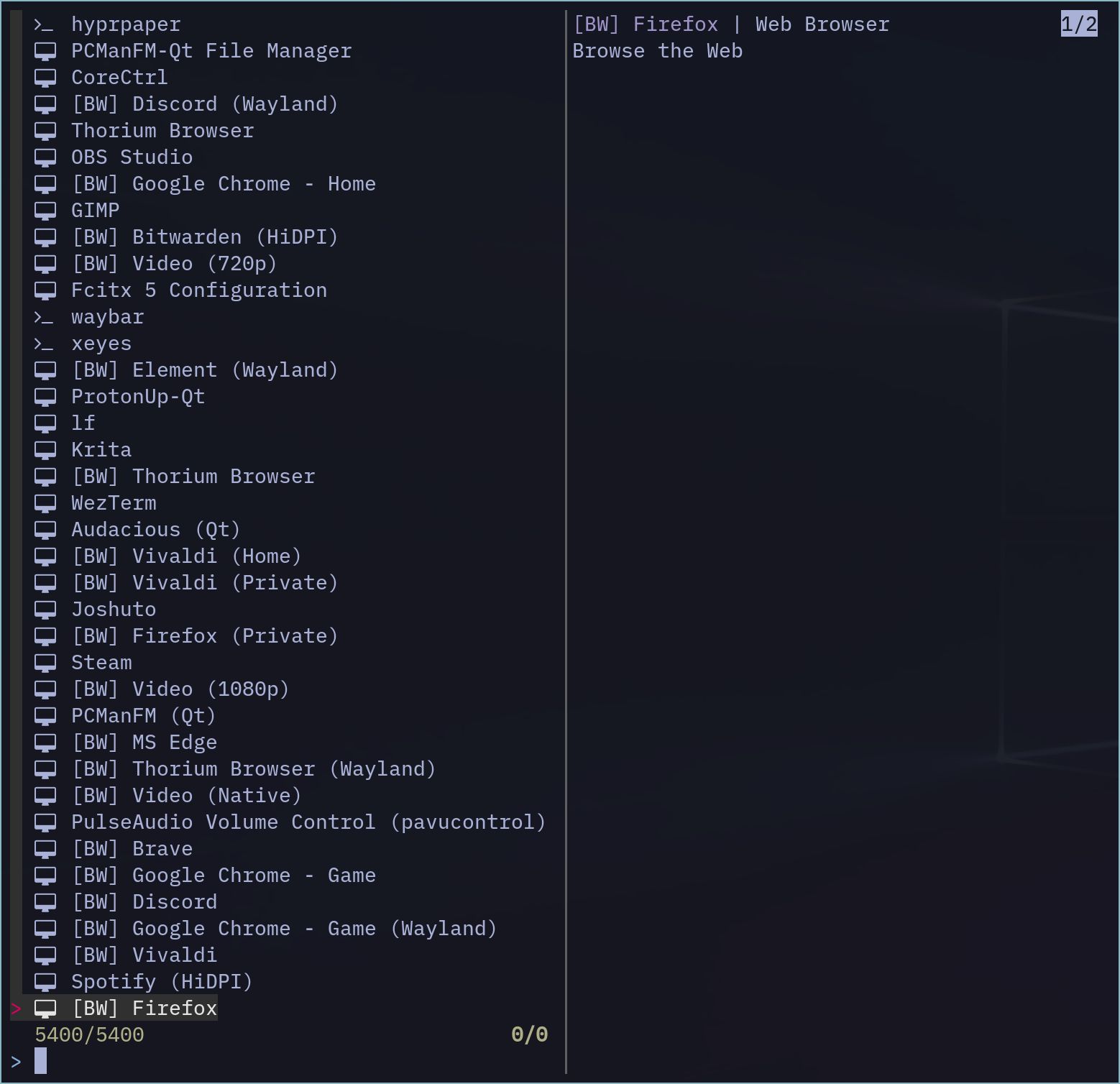This screenshot has height=1084, width=1120.
Task: Select [BW] Video (Native)
Action: (x=186, y=796)
